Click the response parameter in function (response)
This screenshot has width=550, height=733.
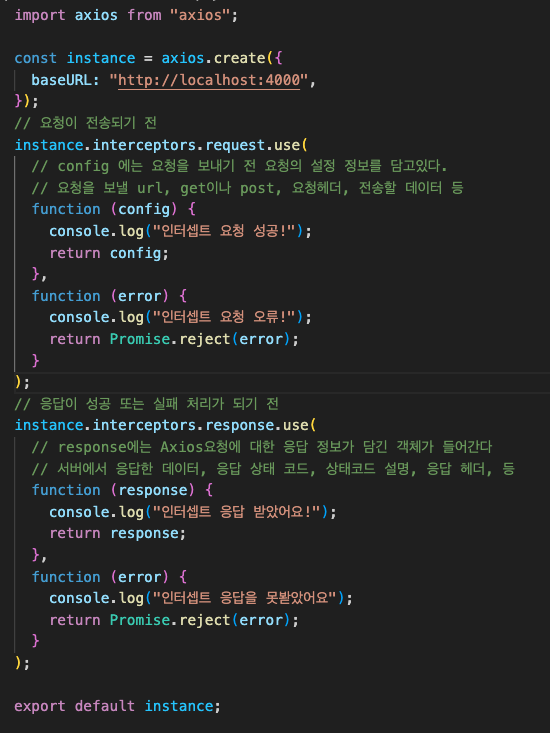tap(153, 490)
